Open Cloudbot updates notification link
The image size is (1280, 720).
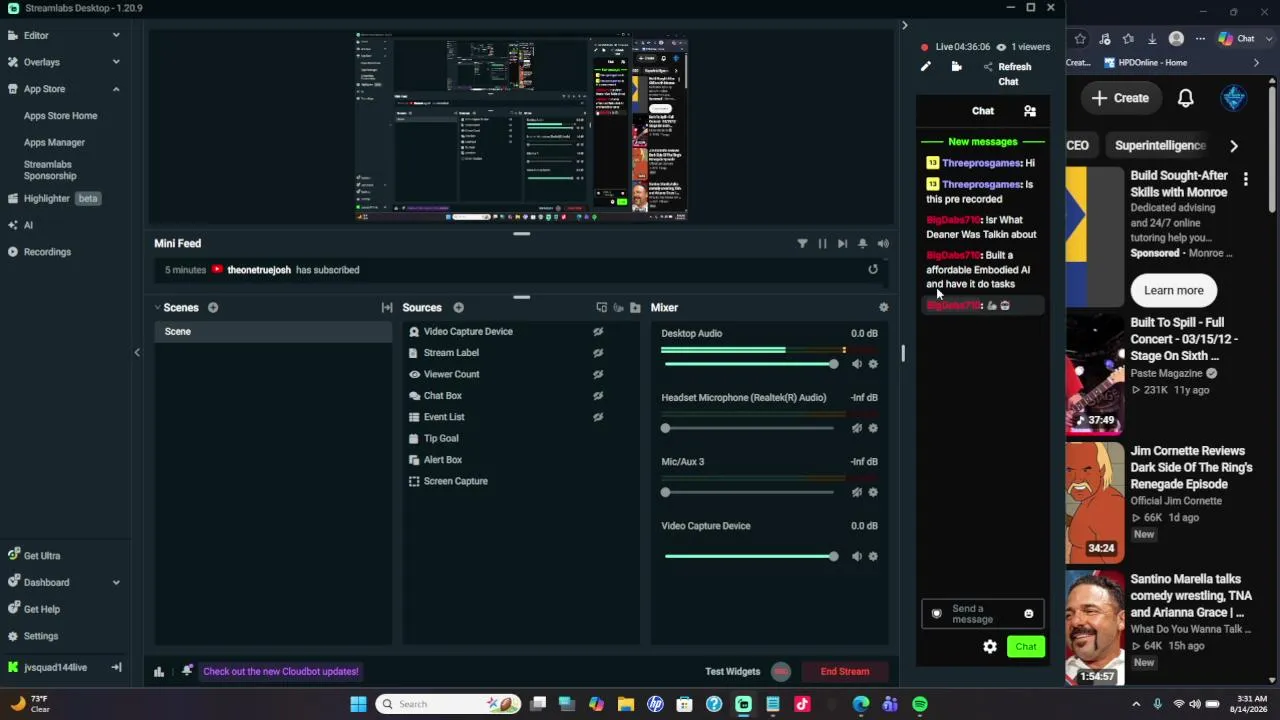click(281, 671)
